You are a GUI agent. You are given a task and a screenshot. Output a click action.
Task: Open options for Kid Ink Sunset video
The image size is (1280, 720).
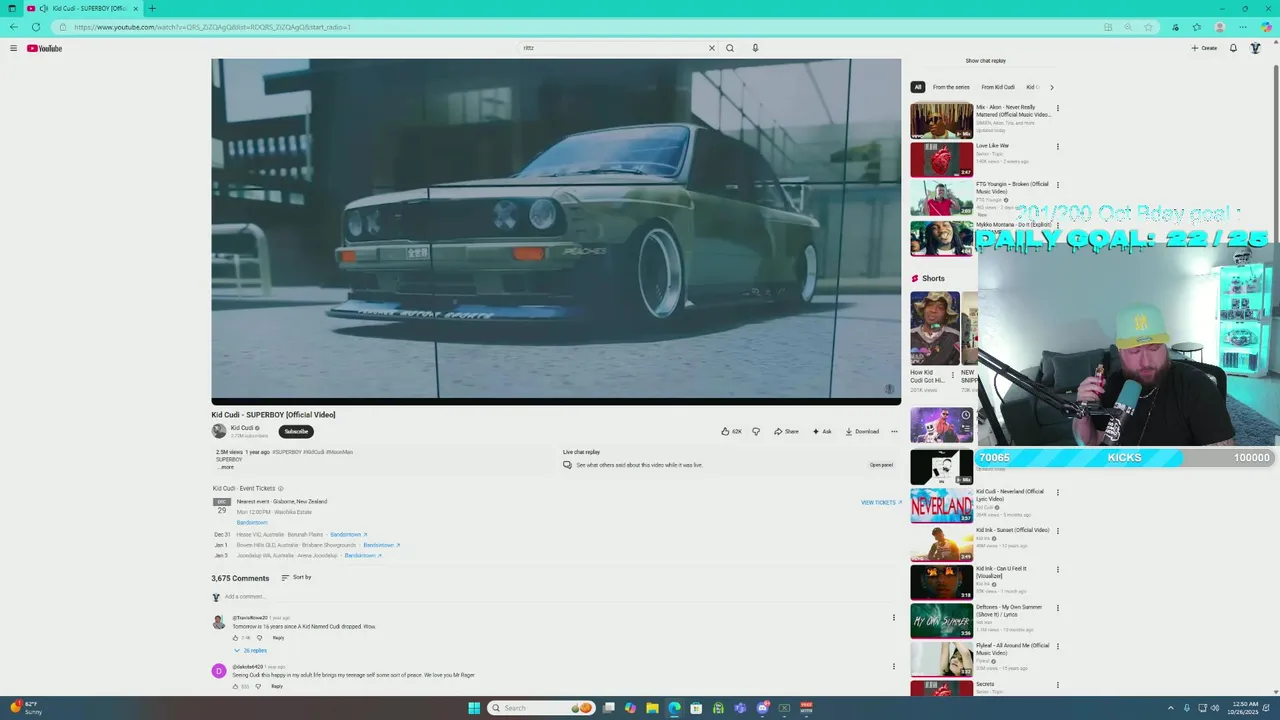coord(1057,531)
